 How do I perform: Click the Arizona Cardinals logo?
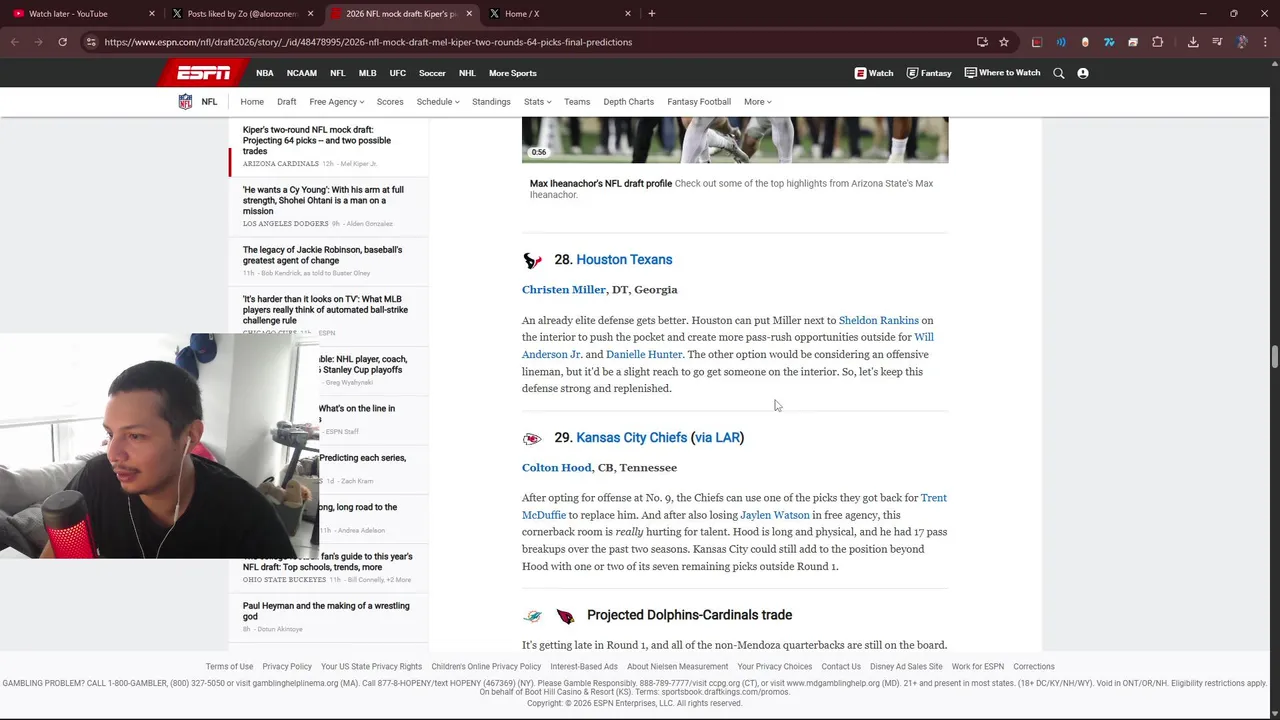point(565,616)
